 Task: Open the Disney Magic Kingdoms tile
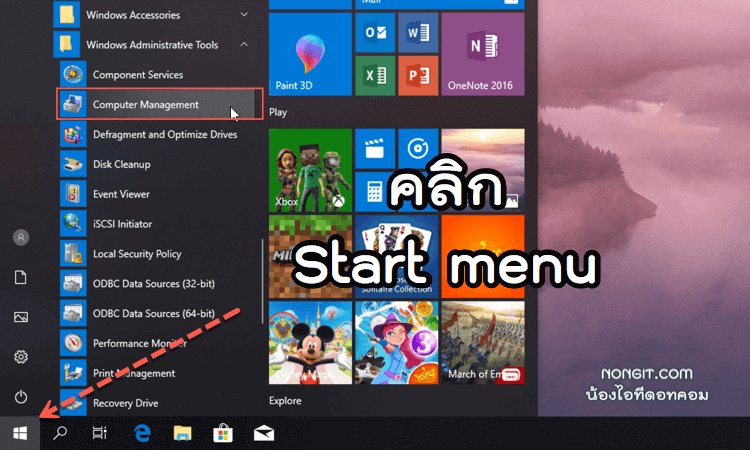[x=310, y=342]
